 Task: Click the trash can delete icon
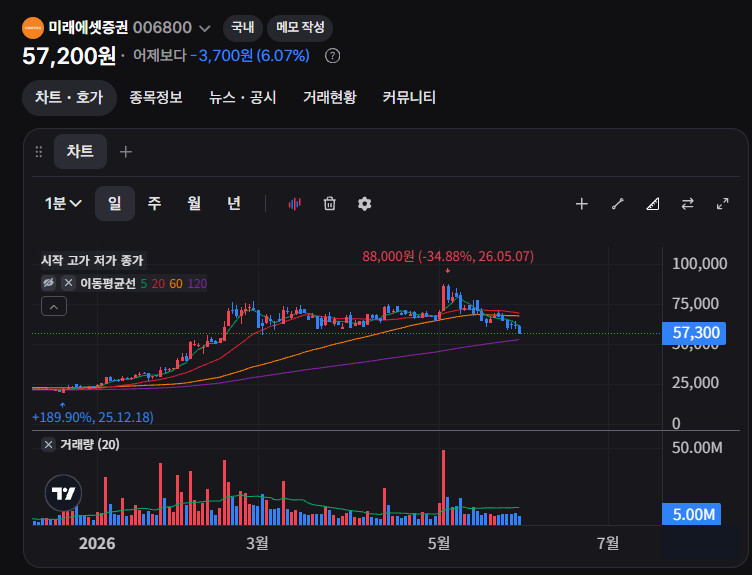pos(329,204)
